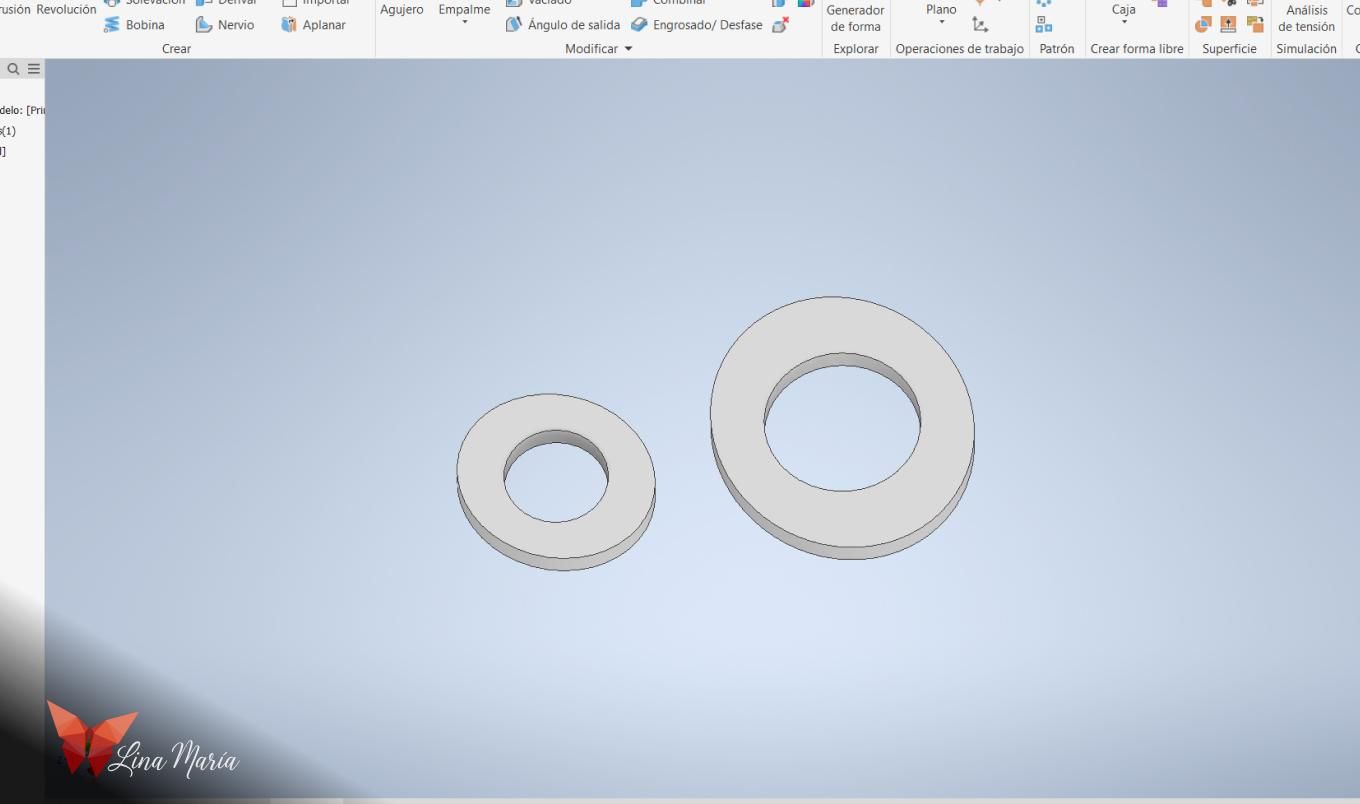Select the Ángulo de salida tool

point(562,25)
